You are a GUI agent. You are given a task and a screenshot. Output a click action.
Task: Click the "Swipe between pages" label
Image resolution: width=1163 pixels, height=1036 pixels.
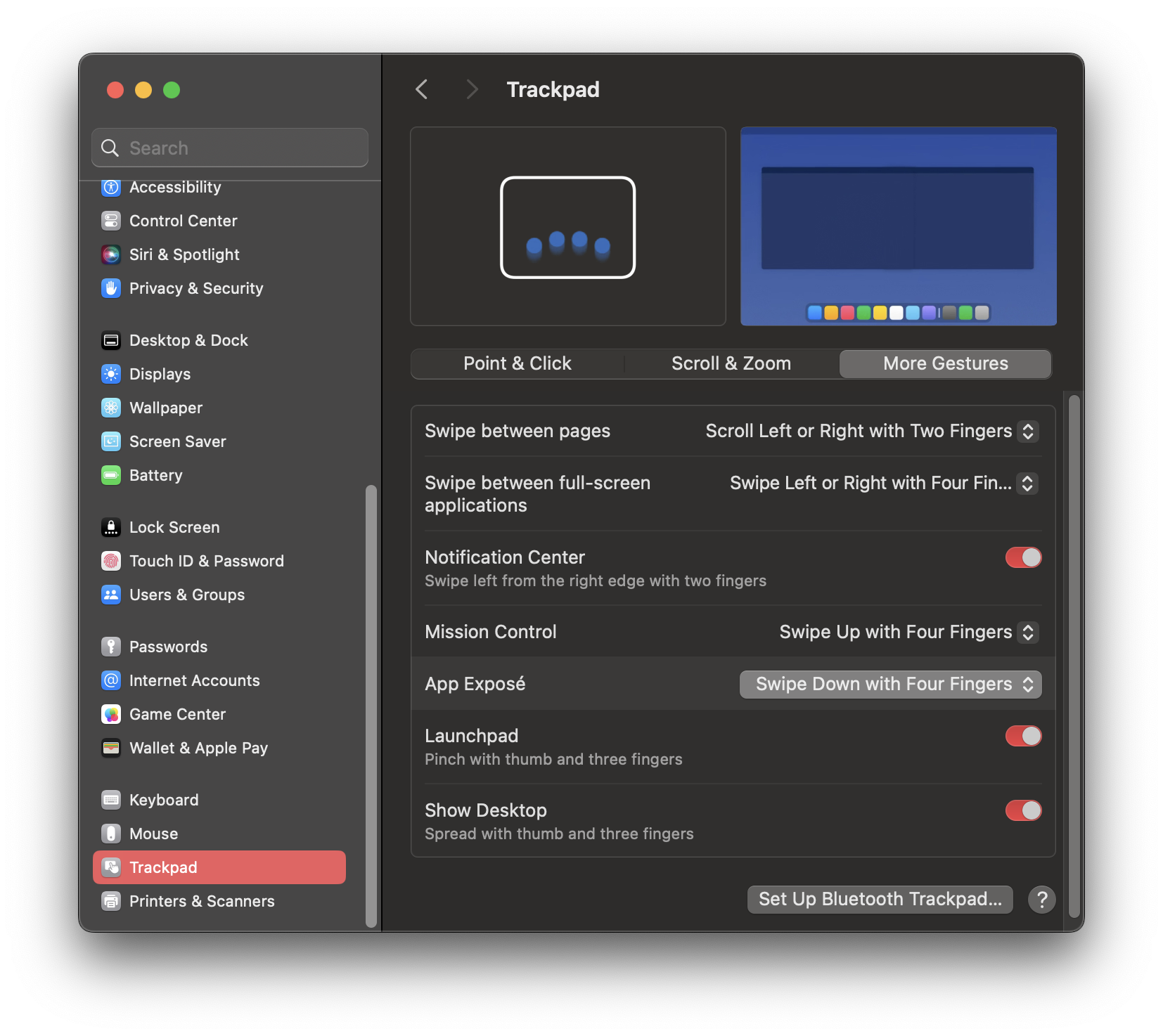point(518,431)
